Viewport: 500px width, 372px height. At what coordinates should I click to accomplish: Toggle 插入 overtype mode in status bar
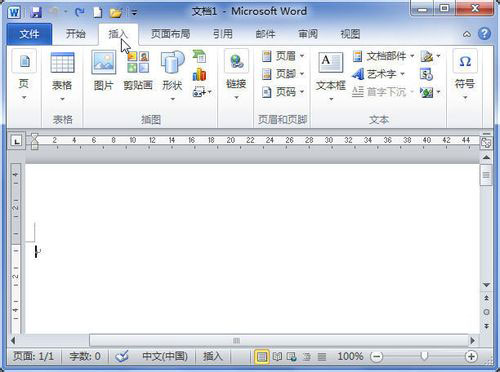pos(213,356)
